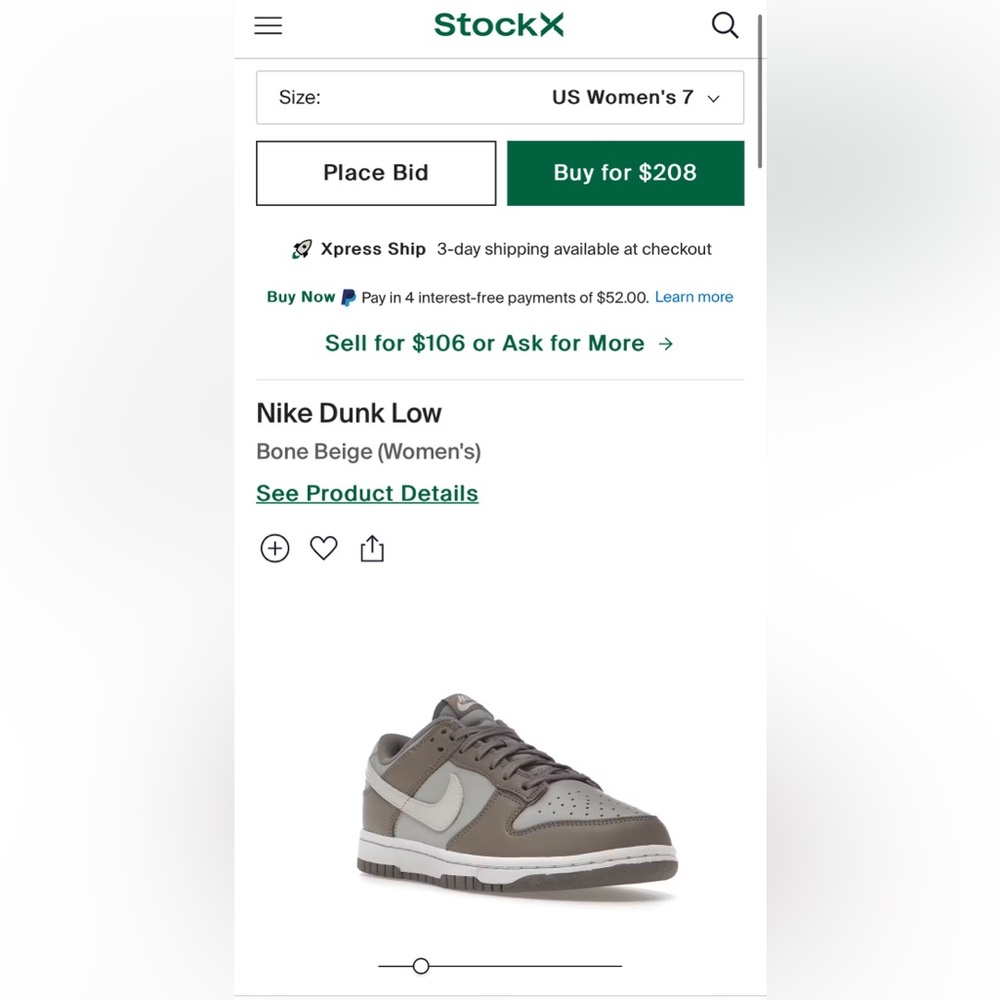Image resolution: width=1000 pixels, height=1000 pixels.
Task: Expand the Size US Women's 7 dropdown
Action: pyautogui.click(x=500, y=98)
